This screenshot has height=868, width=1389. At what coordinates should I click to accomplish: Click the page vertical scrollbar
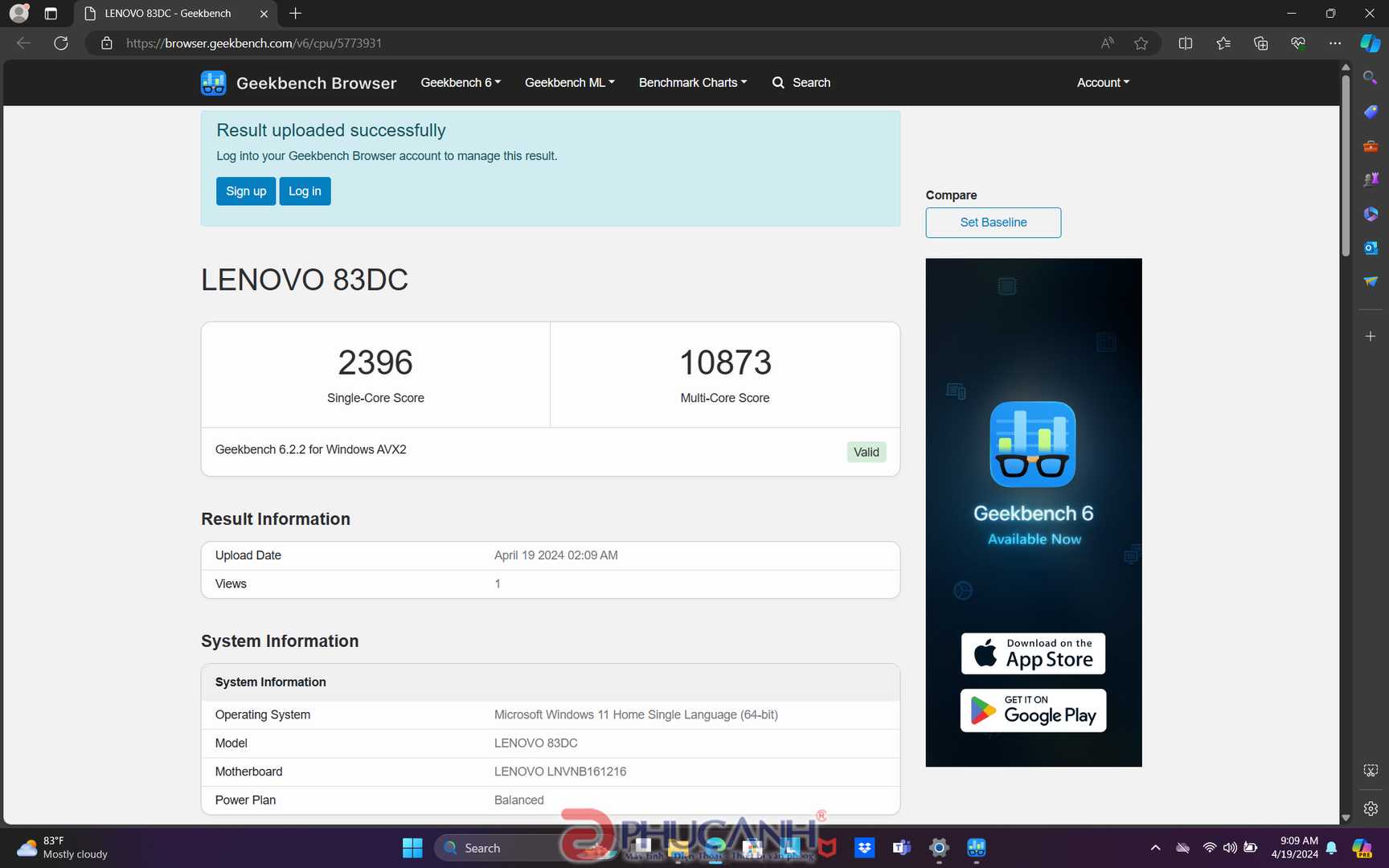[1346, 166]
